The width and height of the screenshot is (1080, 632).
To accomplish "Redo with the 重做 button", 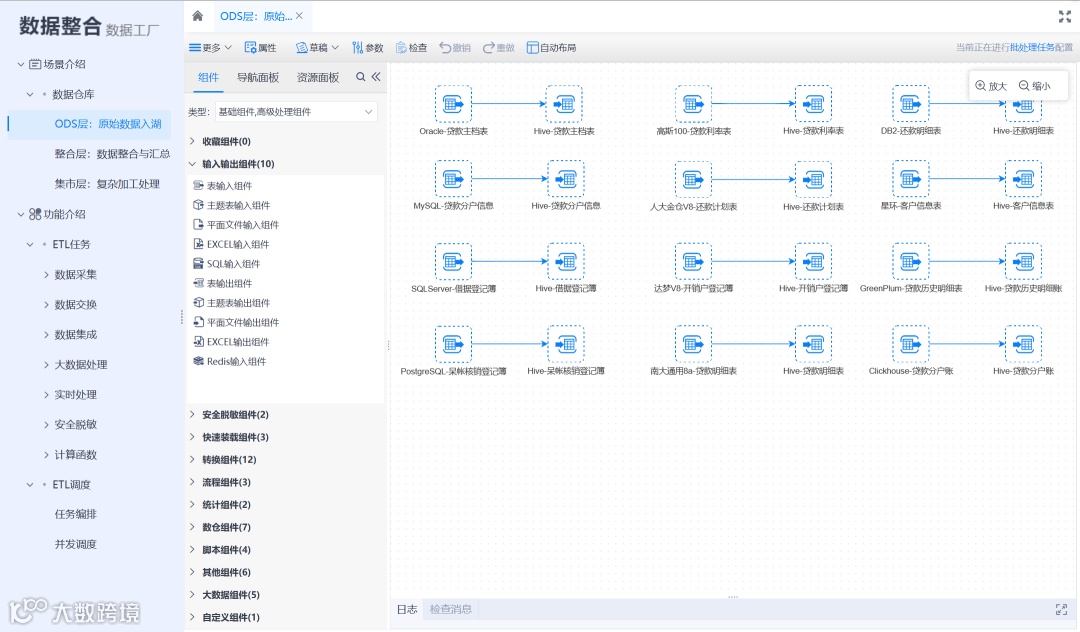I will (x=499, y=48).
